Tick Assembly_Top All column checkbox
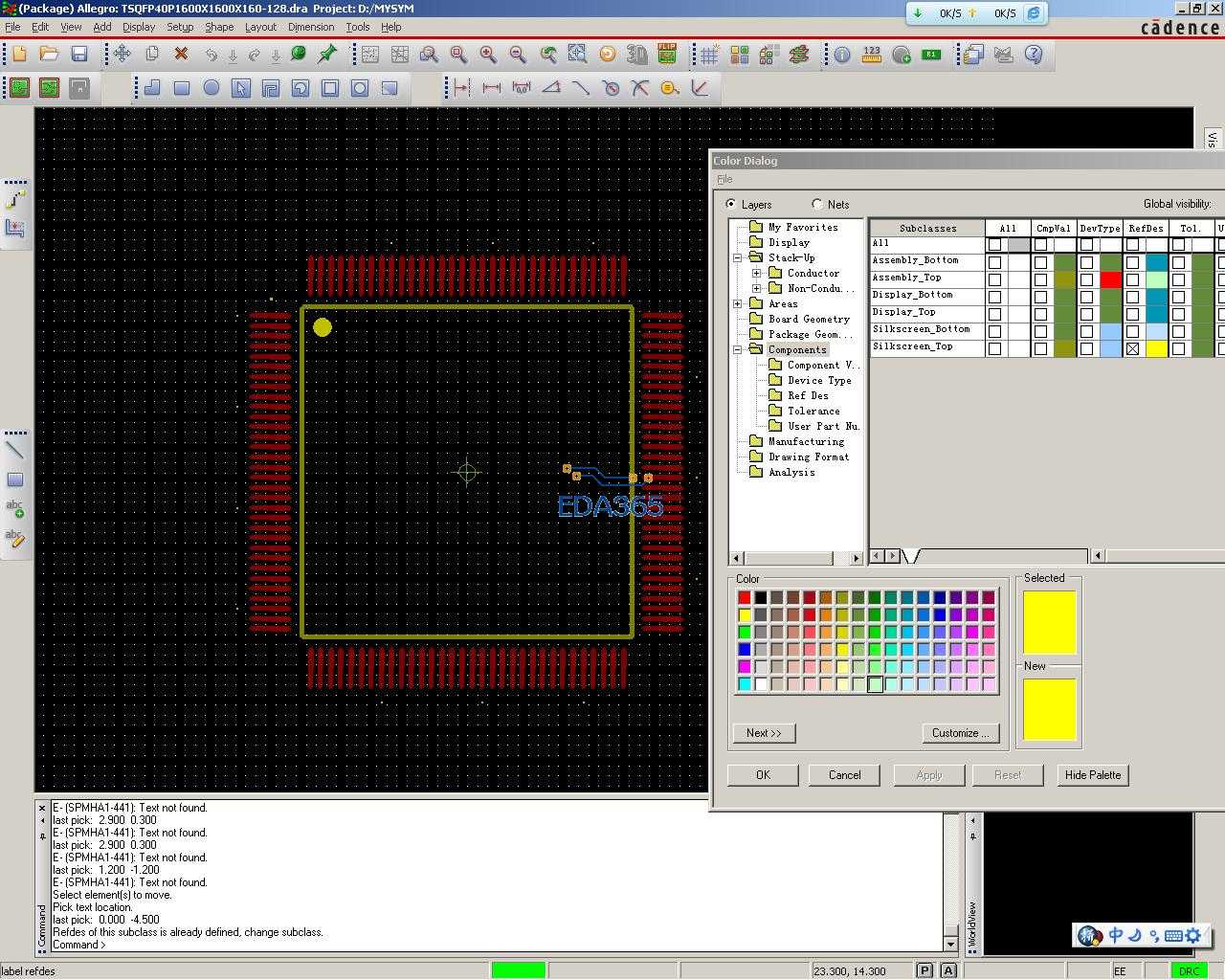1225x980 pixels. [995, 279]
